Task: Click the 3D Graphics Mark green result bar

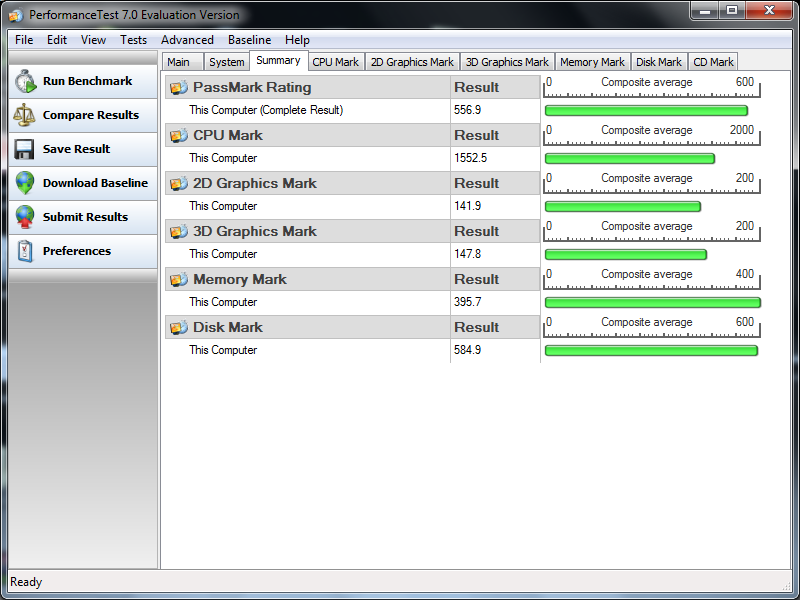Action: 626,255
